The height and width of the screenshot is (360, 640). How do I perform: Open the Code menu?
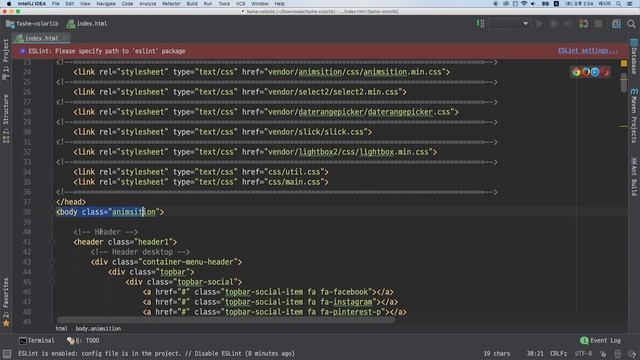click(x=127, y=4)
